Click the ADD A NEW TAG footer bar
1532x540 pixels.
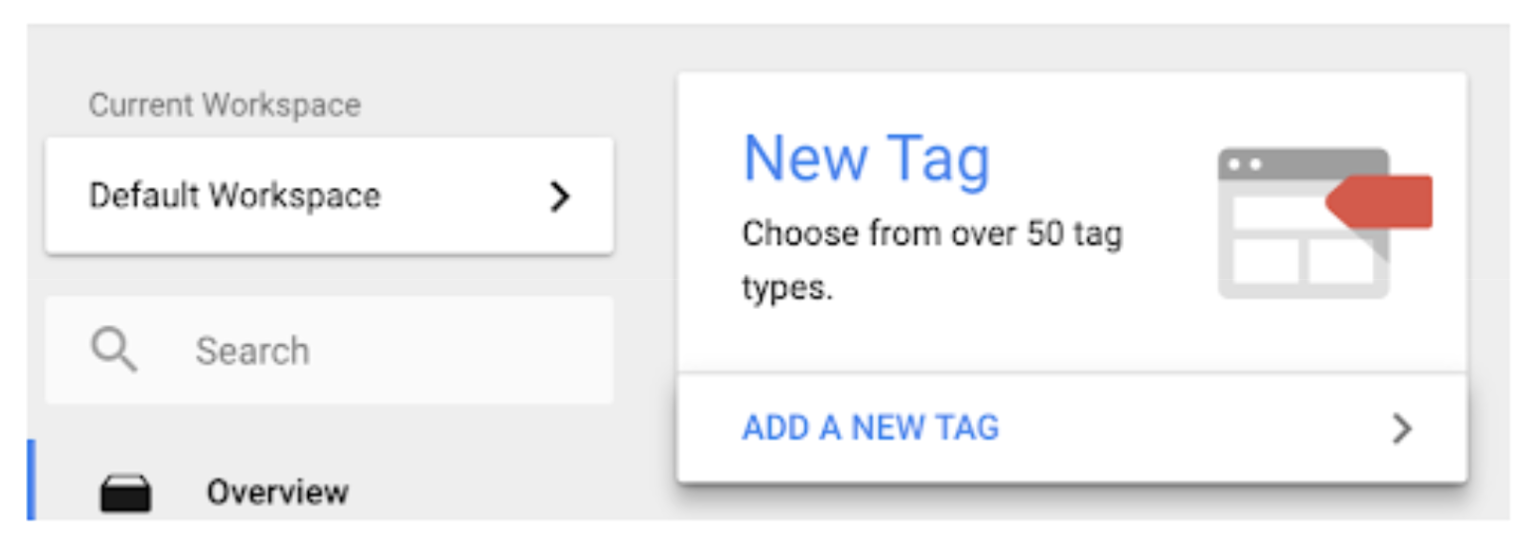(1072, 428)
